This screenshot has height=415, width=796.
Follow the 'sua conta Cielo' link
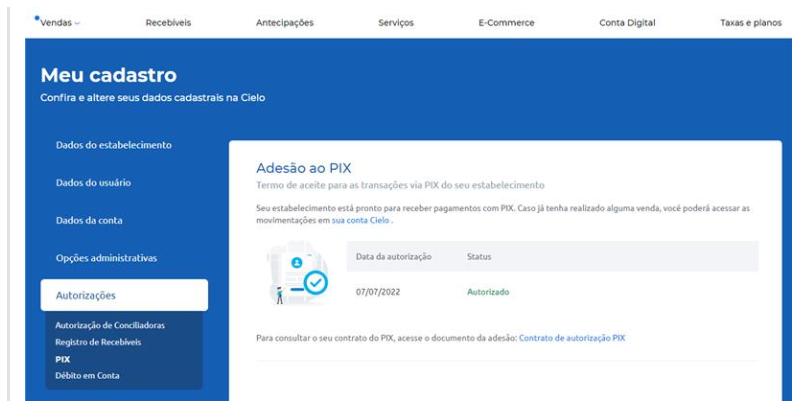(360, 220)
